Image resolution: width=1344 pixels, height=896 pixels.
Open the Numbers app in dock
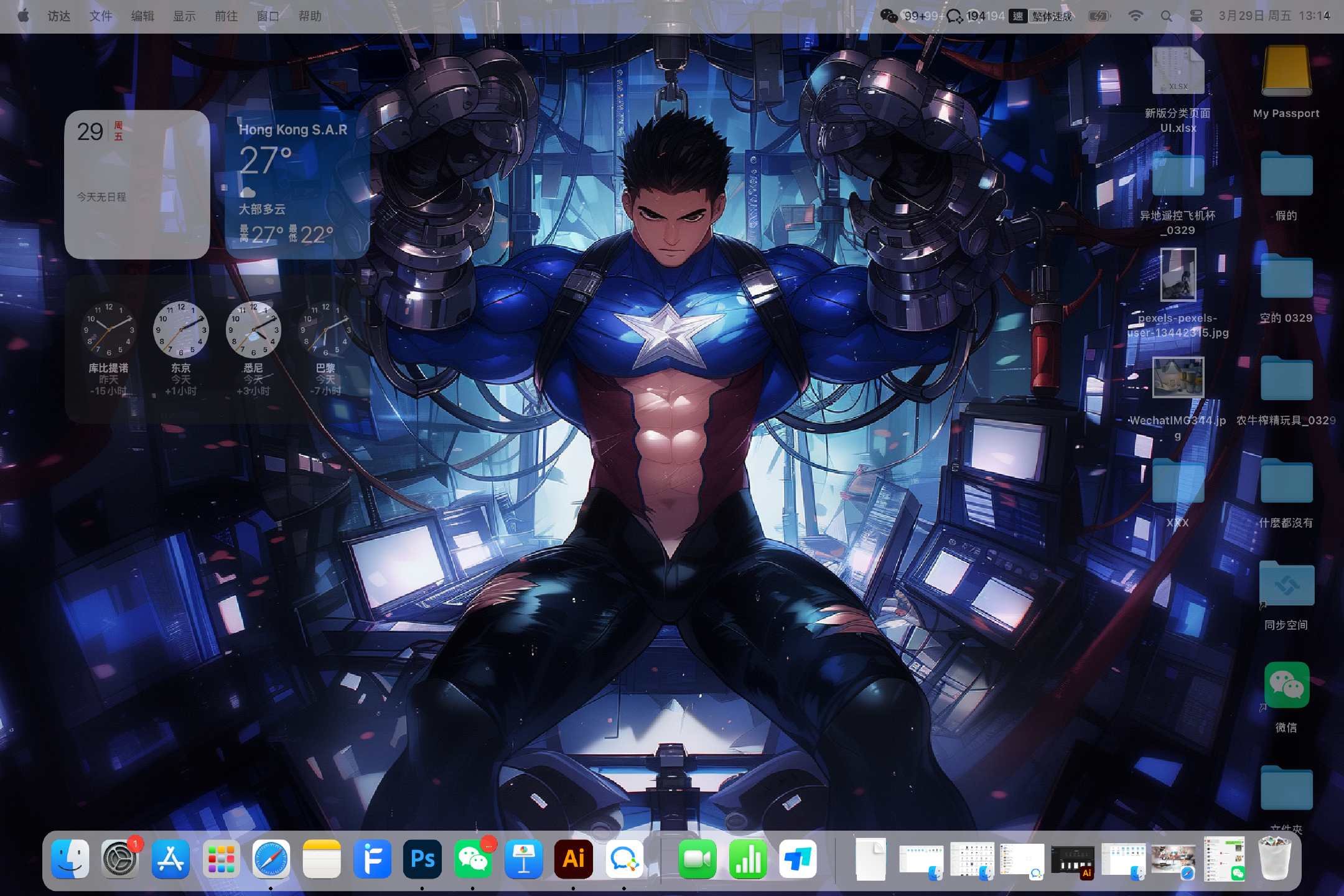coord(748,859)
